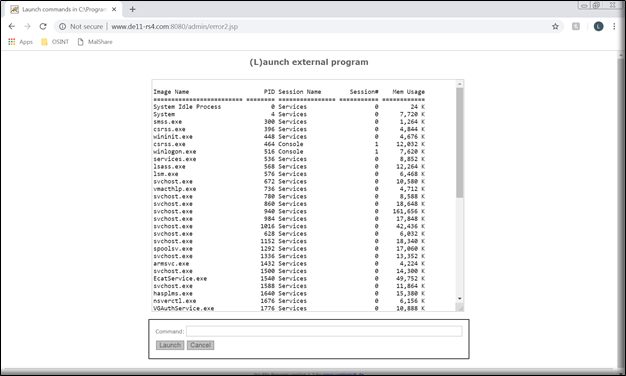Click the smss.exe process row
The width and height of the screenshot is (626, 376).
[x=289, y=121]
